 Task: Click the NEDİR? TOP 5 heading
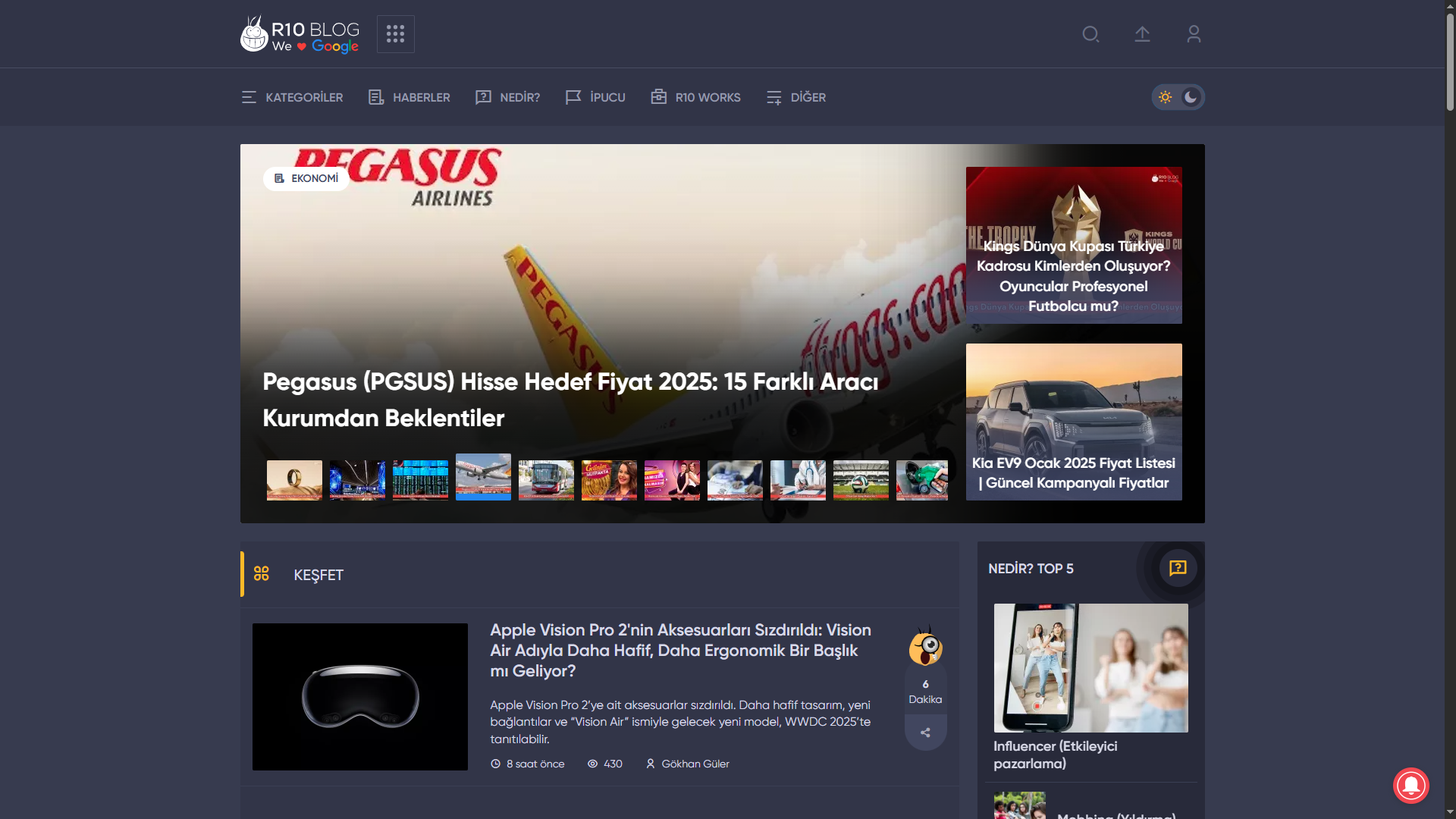1031,569
